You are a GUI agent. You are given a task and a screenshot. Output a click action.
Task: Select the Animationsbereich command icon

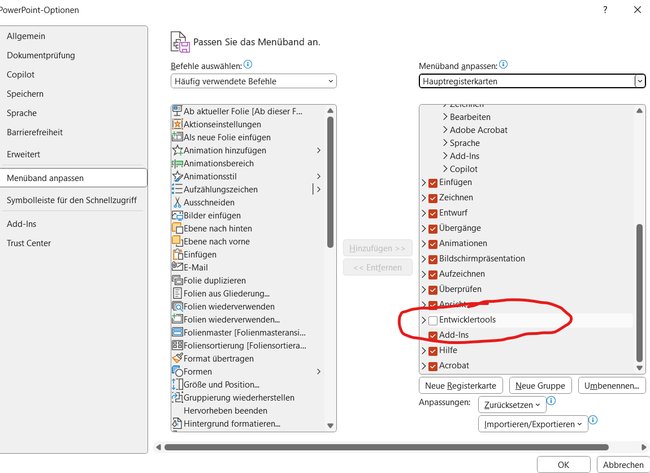click(177, 163)
